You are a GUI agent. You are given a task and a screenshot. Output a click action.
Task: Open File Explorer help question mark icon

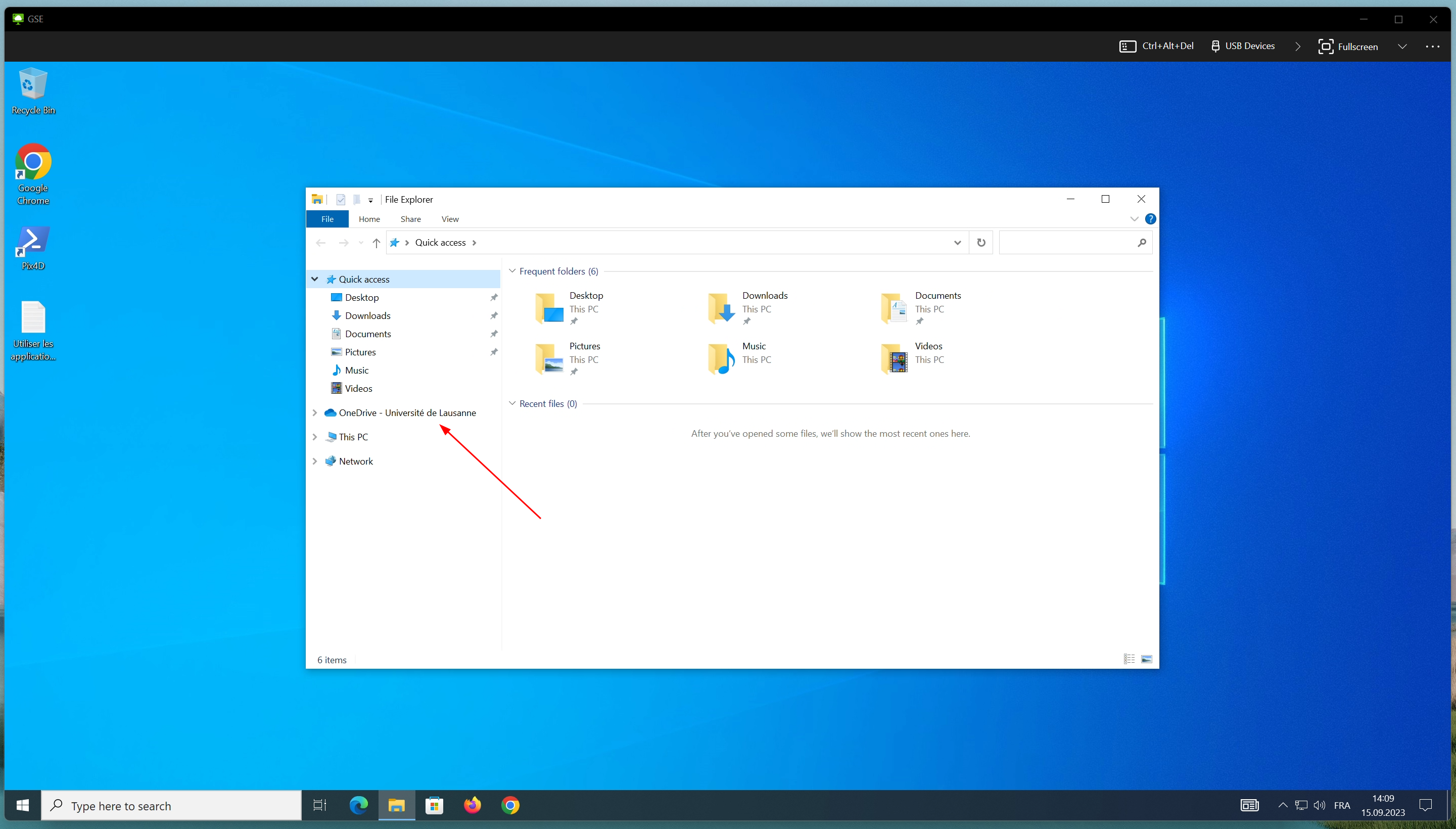(1150, 219)
